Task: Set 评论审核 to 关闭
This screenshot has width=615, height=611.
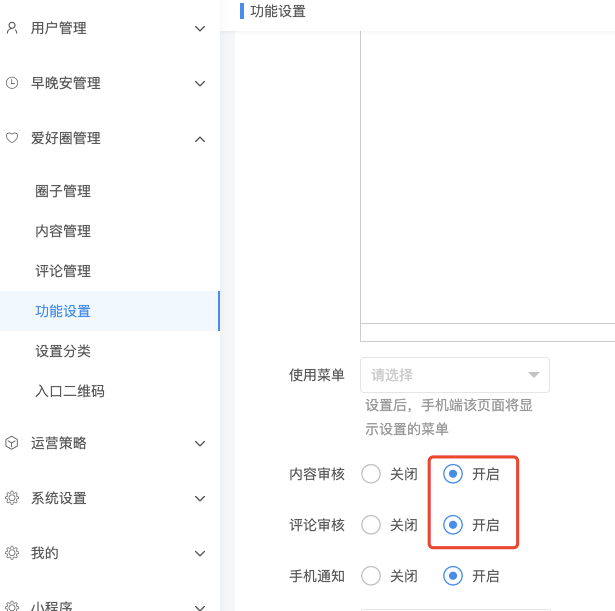Action: pos(371,525)
